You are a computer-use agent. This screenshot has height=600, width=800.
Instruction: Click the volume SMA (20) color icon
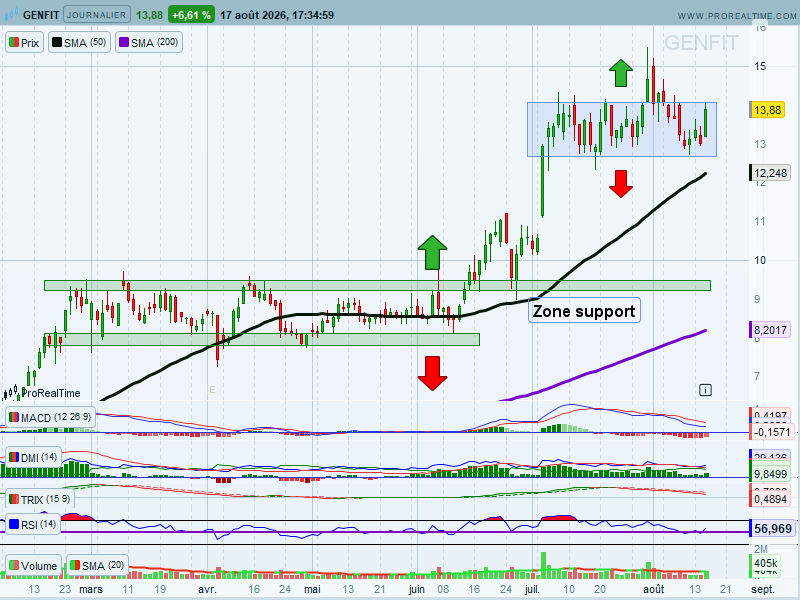pyautogui.click(x=74, y=565)
